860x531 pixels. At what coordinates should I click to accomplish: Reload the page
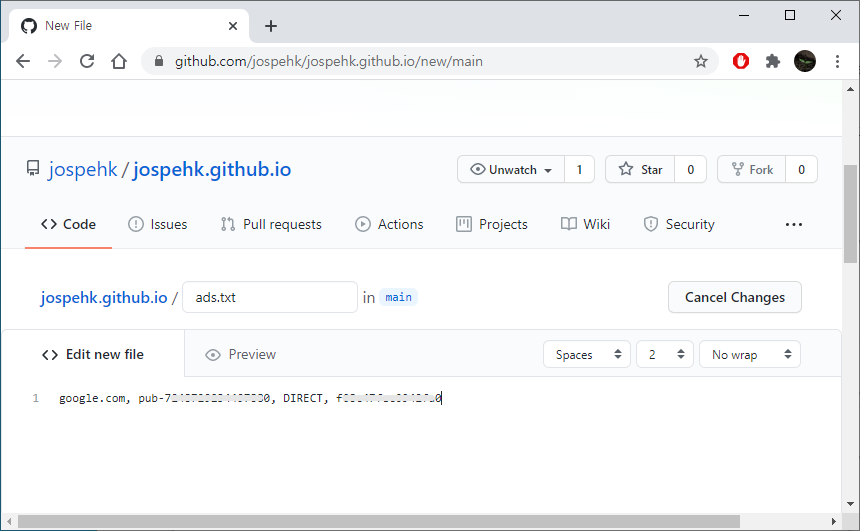[87, 61]
